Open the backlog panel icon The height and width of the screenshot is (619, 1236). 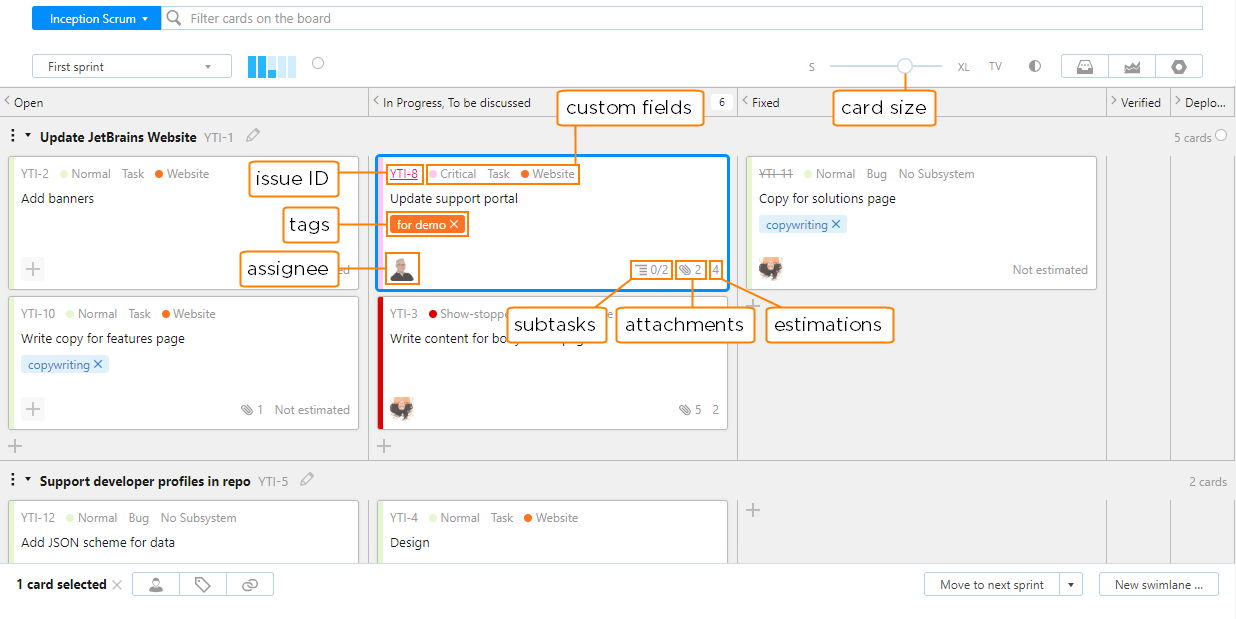[1084, 66]
